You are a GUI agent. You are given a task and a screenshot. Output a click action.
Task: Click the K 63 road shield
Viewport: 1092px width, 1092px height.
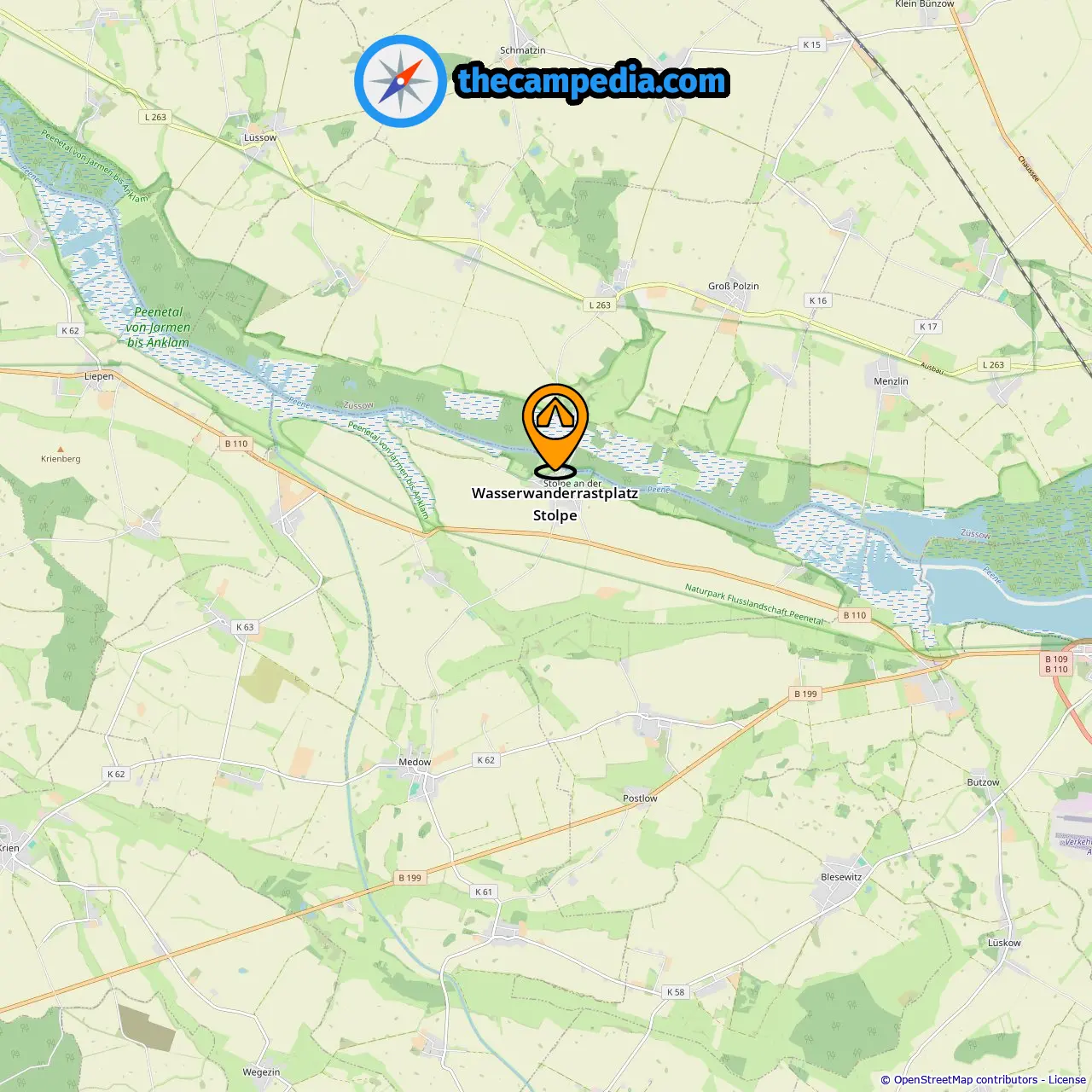click(x=245, y=627)
